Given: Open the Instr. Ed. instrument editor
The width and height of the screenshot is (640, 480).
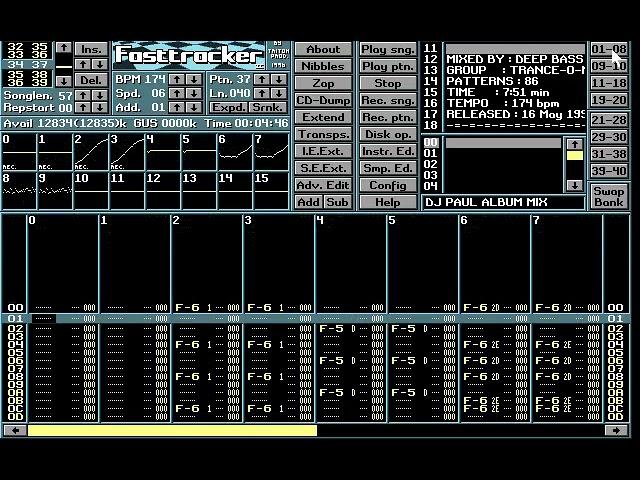Looking at the screenshot, I should (x=388, y=151).
